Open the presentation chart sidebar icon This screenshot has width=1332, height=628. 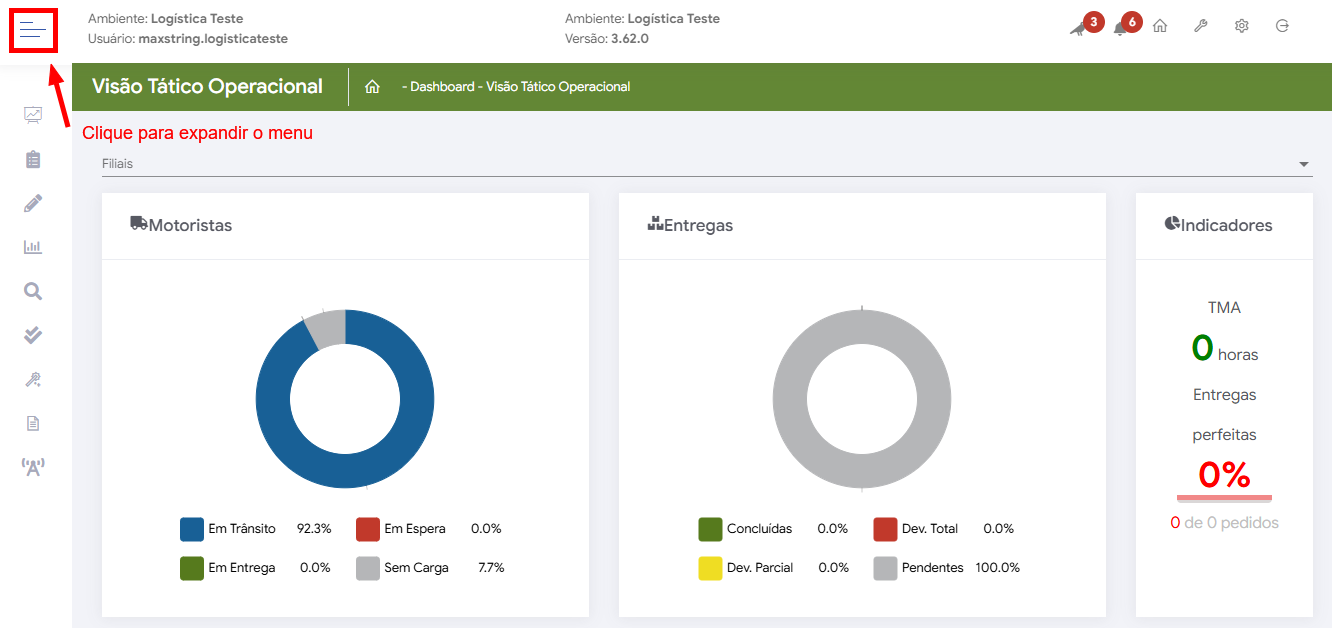[33, 115]
